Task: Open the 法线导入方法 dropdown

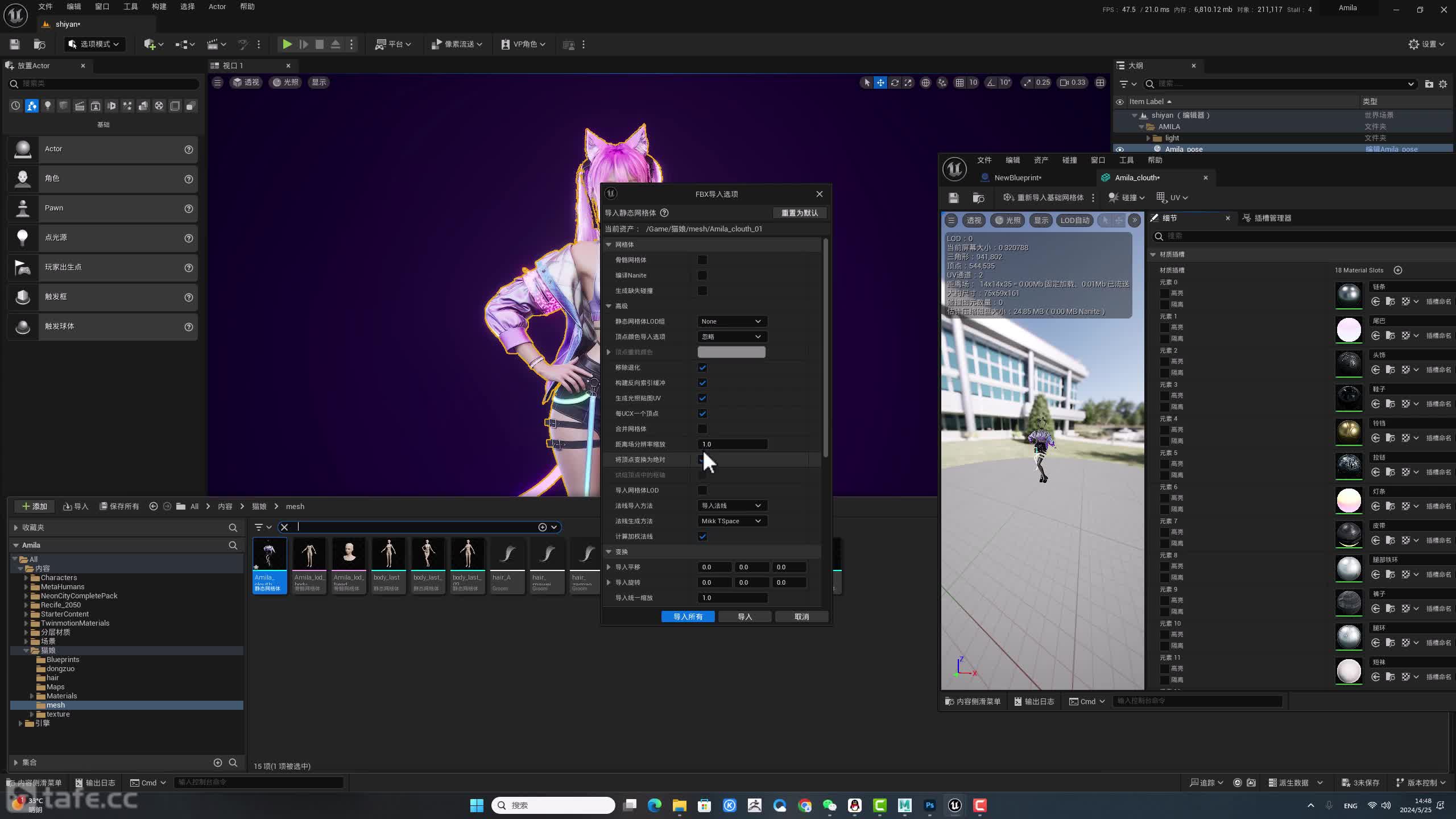Action: [732, 506]
